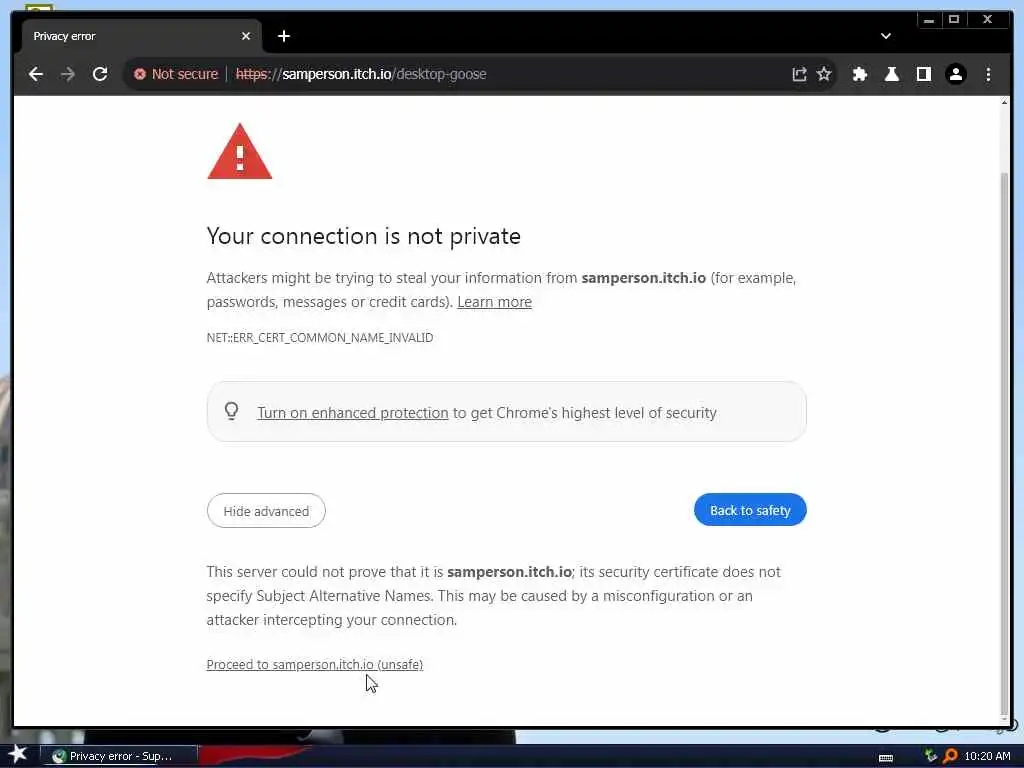This screenshot has height=768, width=1024.
Task: Open the profile avatar icon
Action: pos(956,74)
